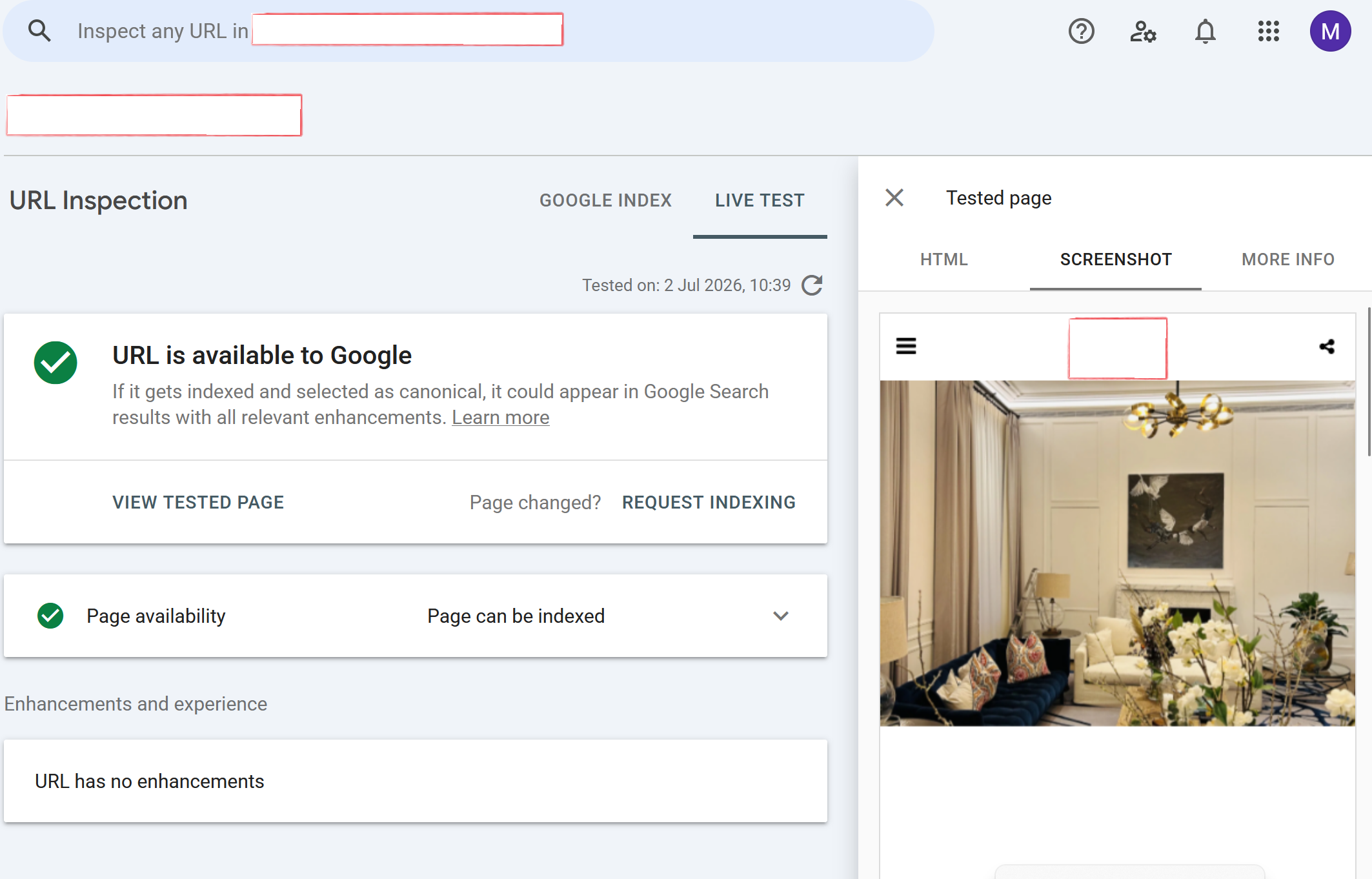The width and height of the screenshot is (1372, 879).
Task: Click Request Indexing
Action: click(709, 502)
